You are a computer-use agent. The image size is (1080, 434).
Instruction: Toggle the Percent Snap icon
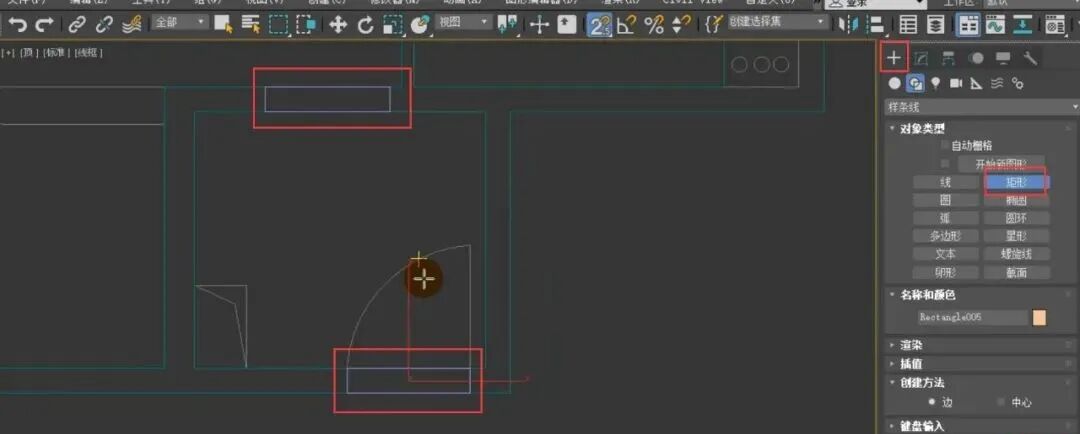(654, 25)
